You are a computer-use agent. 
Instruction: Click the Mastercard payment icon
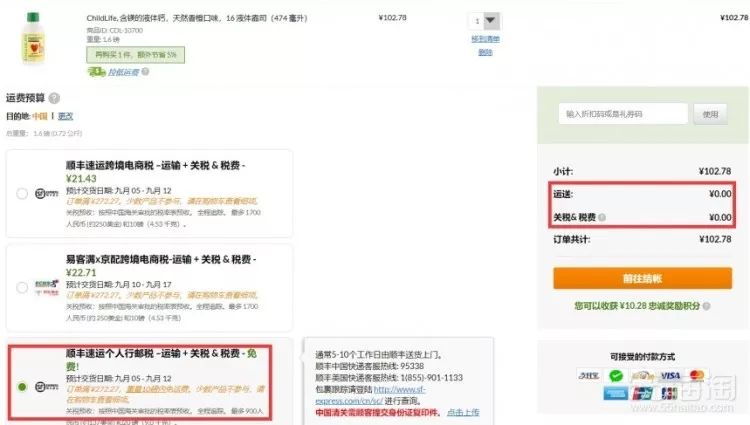coord(696,376)
